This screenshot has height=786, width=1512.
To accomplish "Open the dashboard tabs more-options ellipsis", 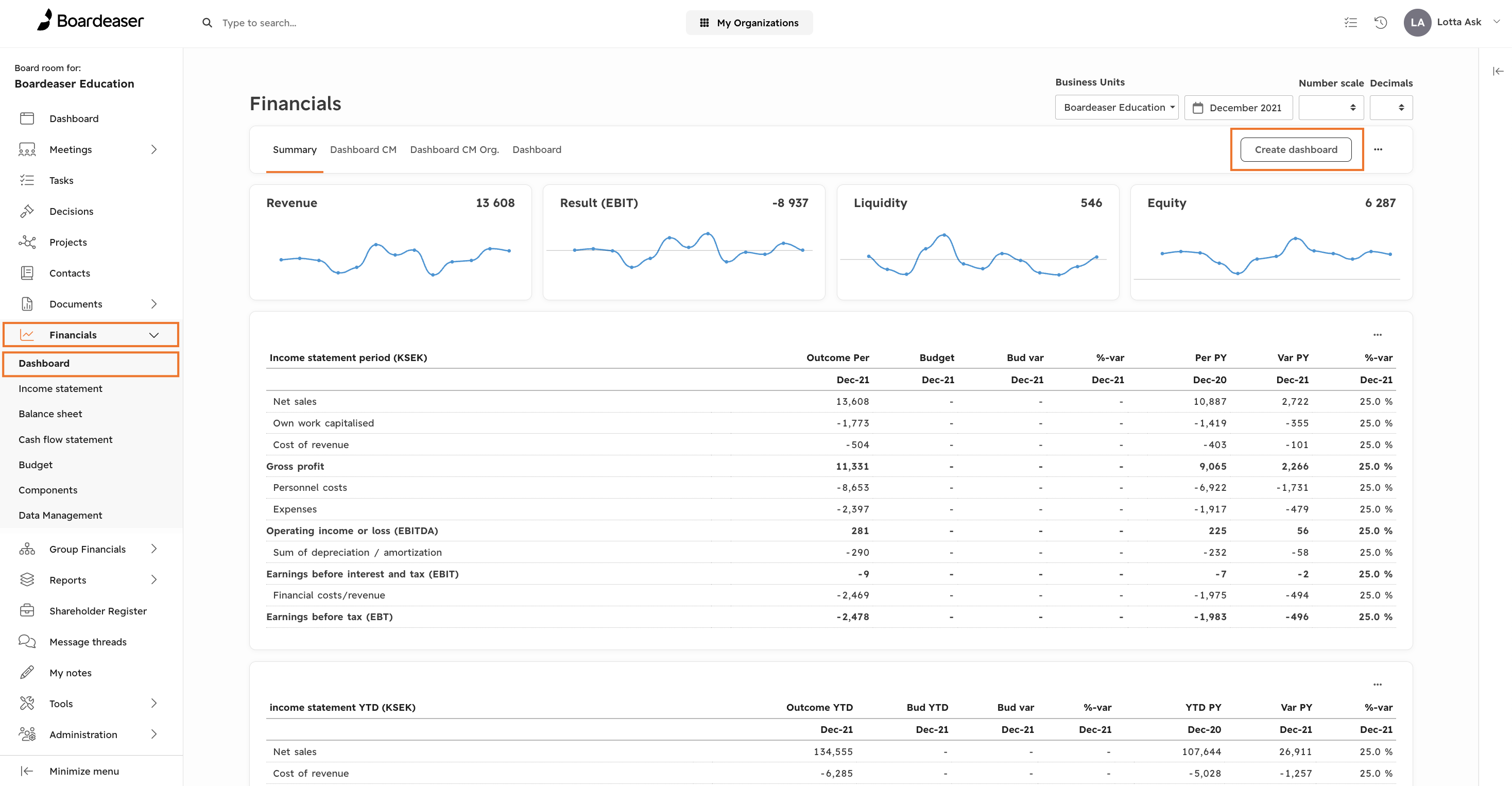I will point(1378,150).
